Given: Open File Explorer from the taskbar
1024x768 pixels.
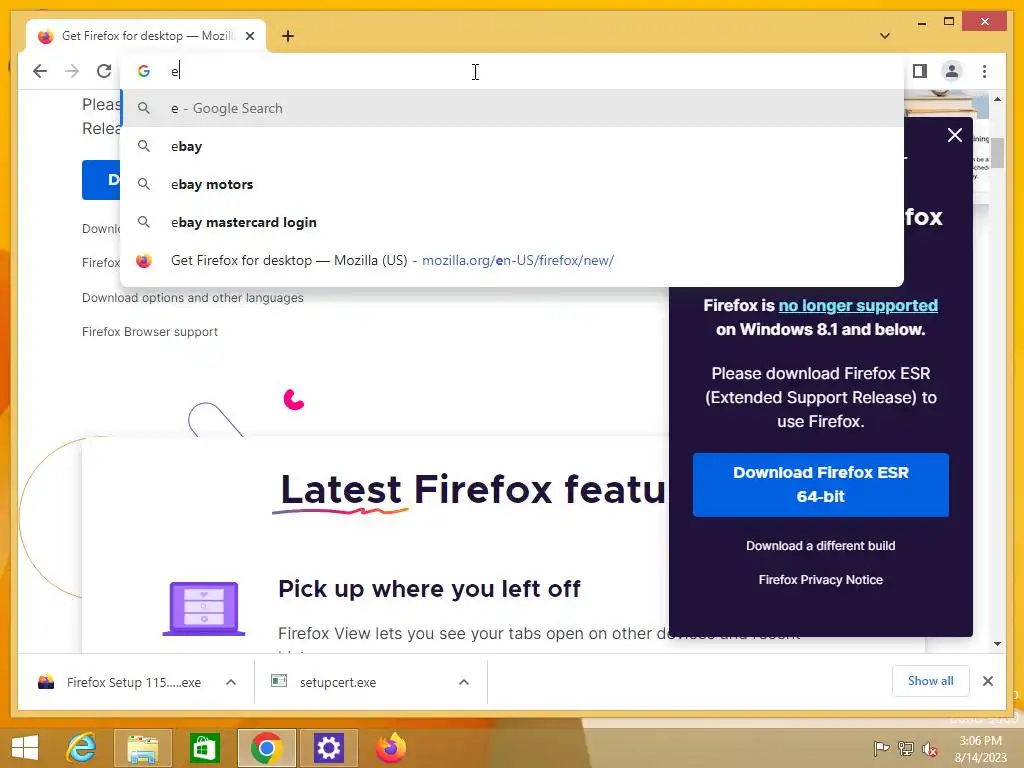Looking at the screenshot, I should pos(143,748).
